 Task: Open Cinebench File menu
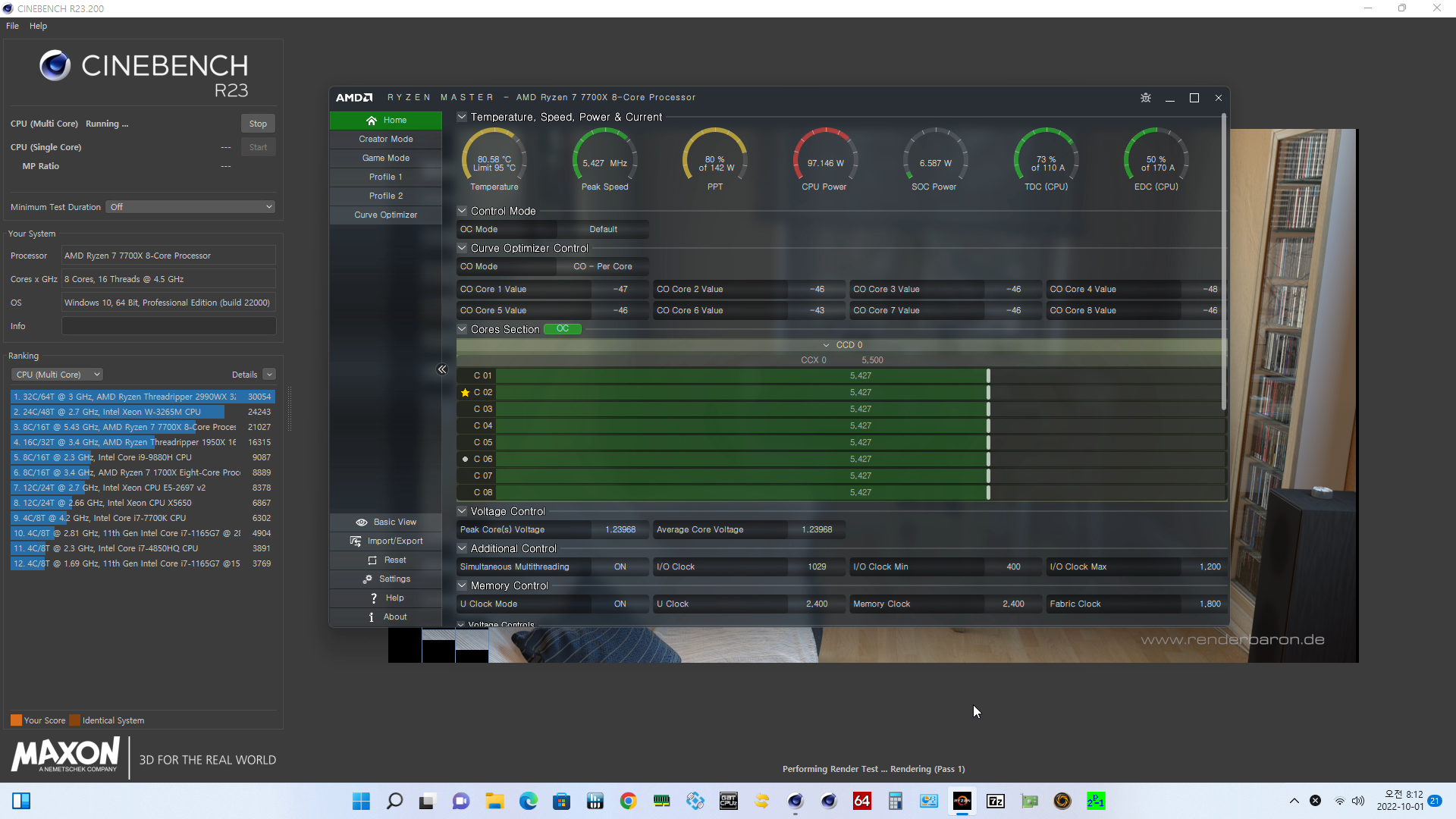tap(12, 26)
